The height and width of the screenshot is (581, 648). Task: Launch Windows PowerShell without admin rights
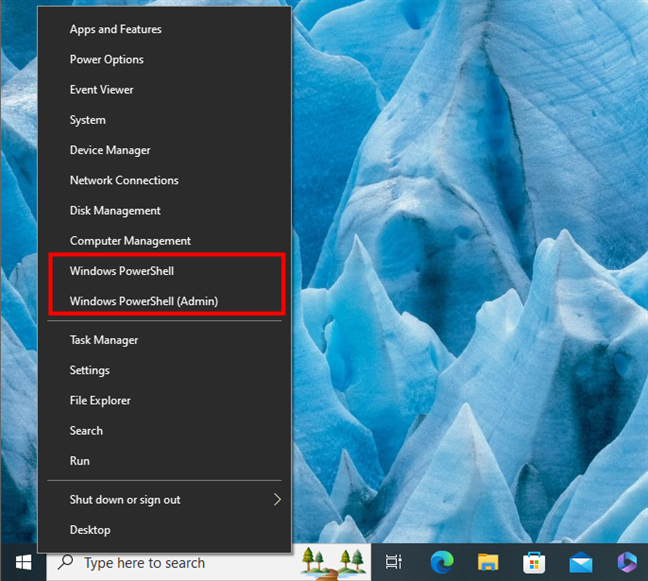[164, 271]
